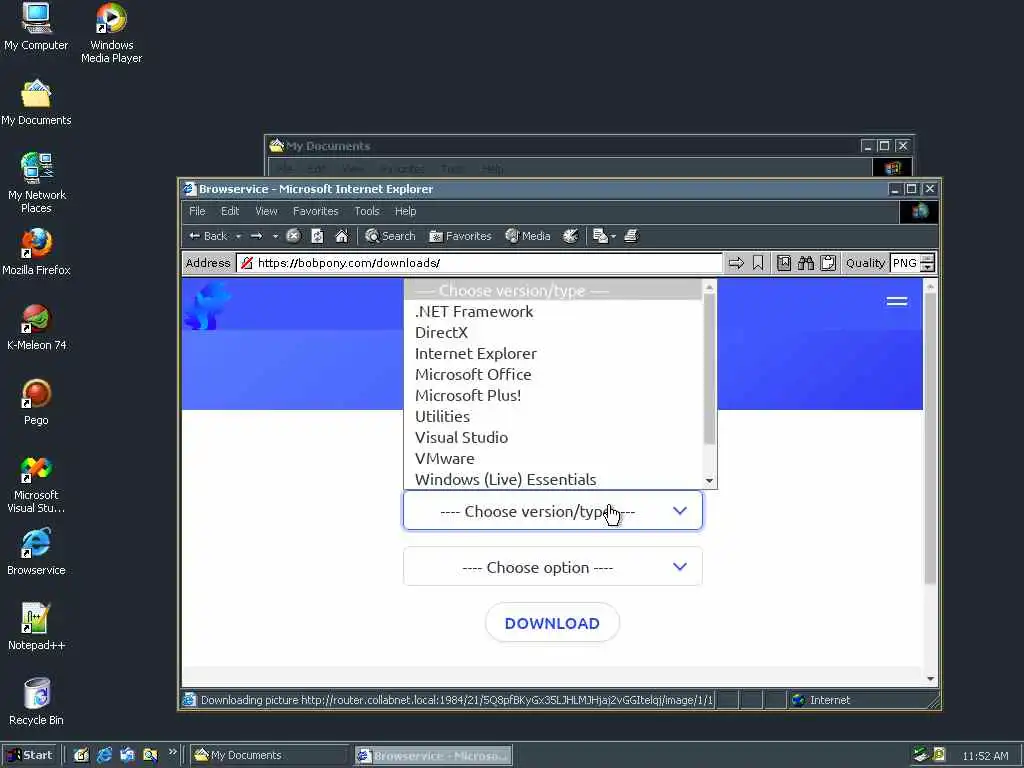Click the DOWNLOAD button
Viewport: 1024px width, 768px height.
552,623
